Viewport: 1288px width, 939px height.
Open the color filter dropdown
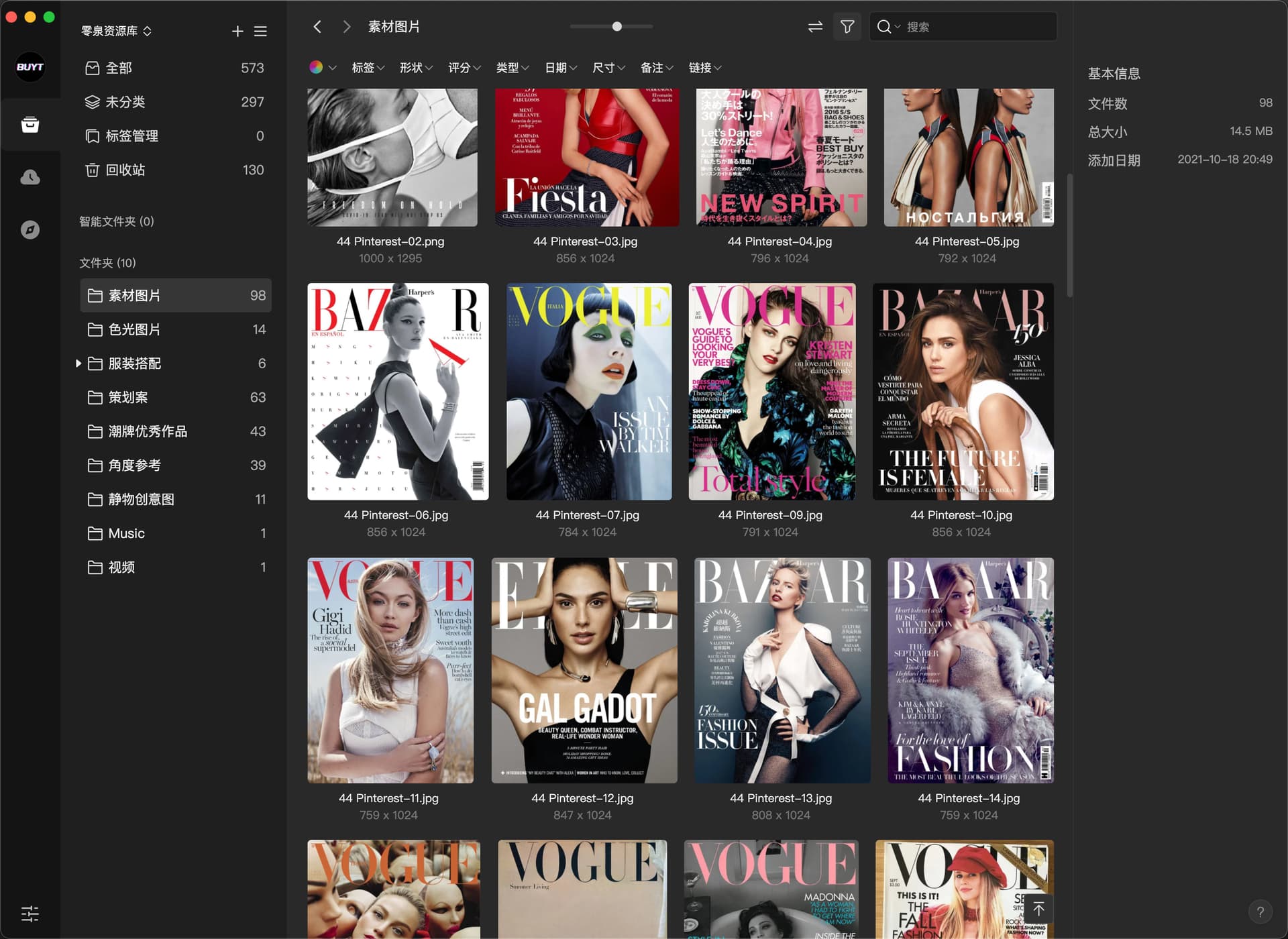(323, 67)
